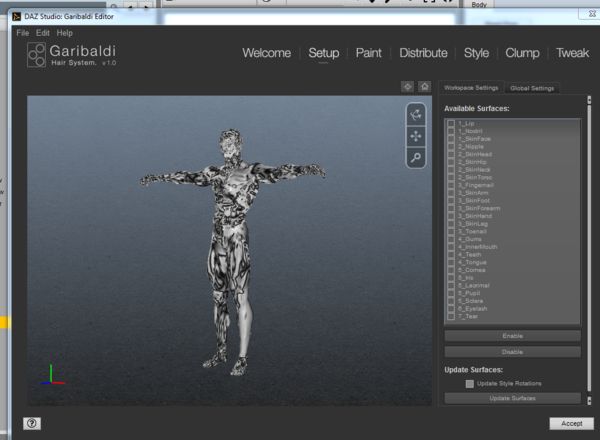Viewport: 600px width, 440px height.
Task: Click the Disable button
Action: pos(512,352)
